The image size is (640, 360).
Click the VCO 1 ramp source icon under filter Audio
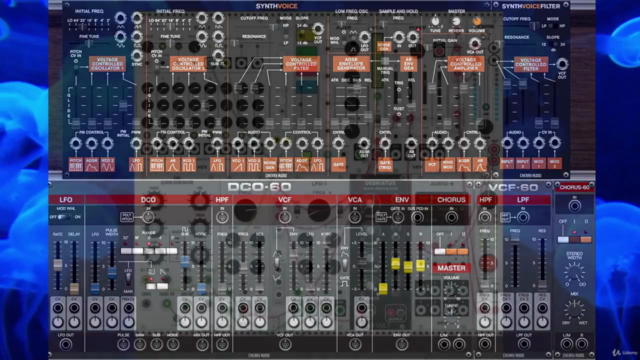pyautogui.click(x=238, y=165)
